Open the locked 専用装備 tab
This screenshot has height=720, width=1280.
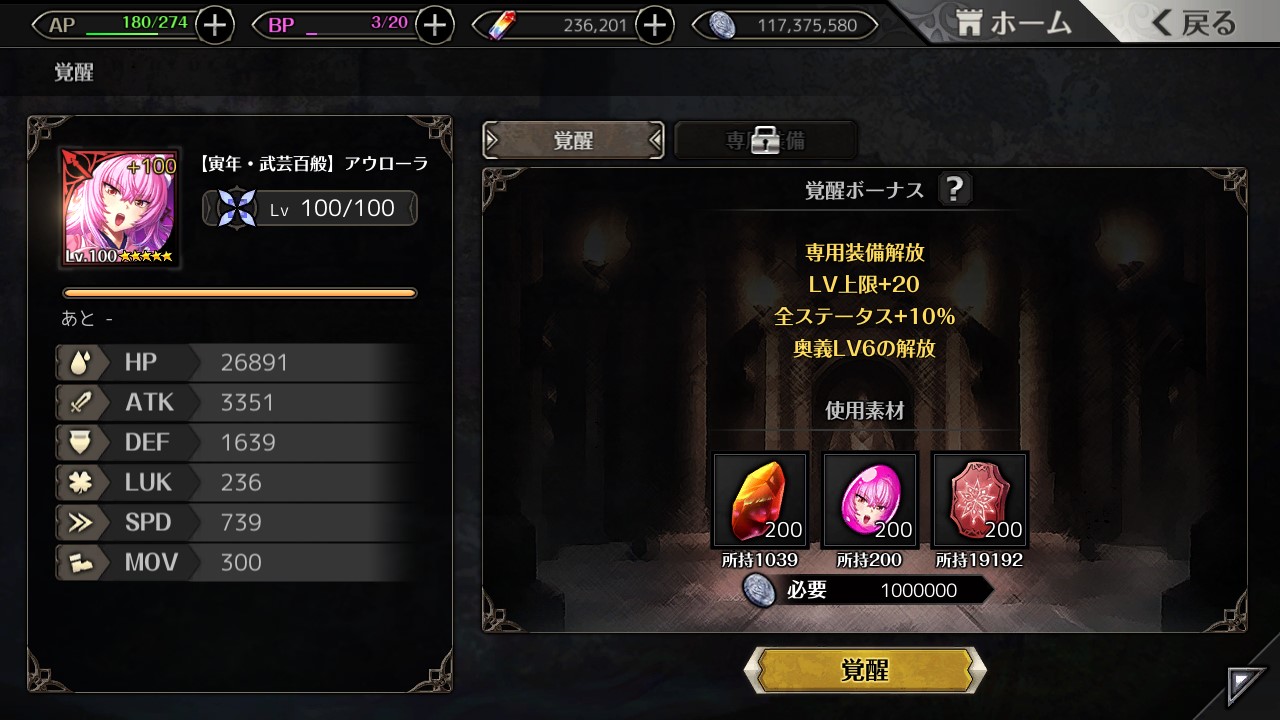(765, 141)
